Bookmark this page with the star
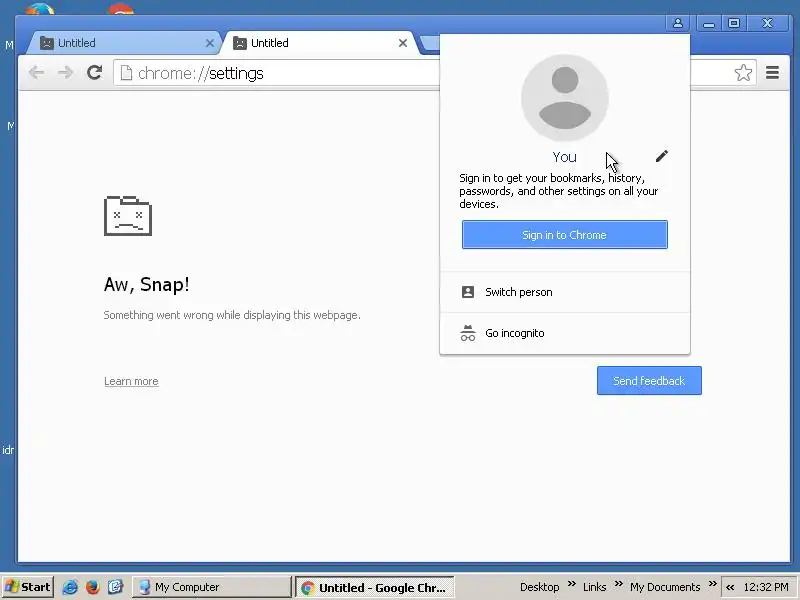Viewport: 800px width, 600px height. pos(743,73)
